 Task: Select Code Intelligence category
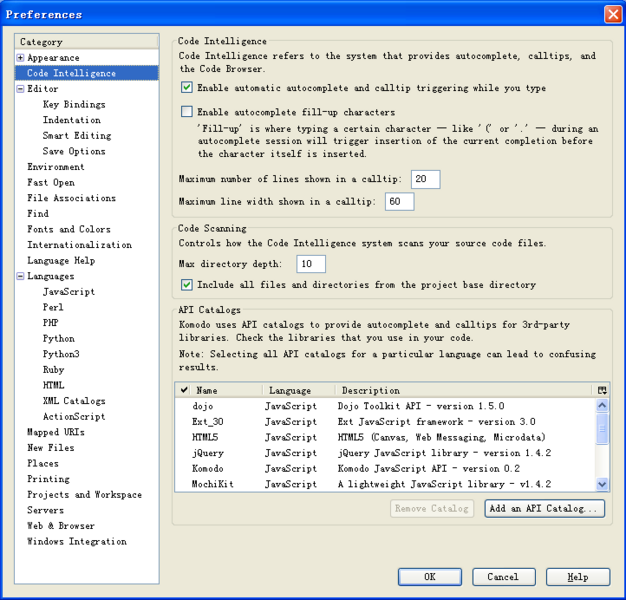tap(87, 73)
